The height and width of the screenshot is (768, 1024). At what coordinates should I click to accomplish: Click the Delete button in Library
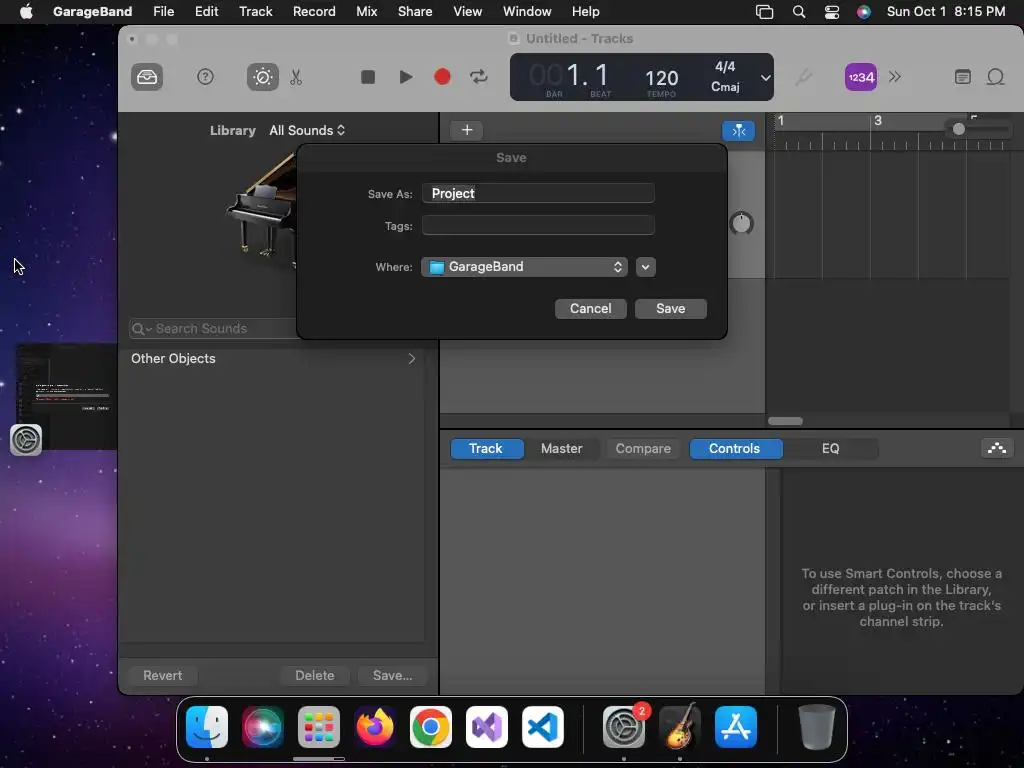coord(315,675)
